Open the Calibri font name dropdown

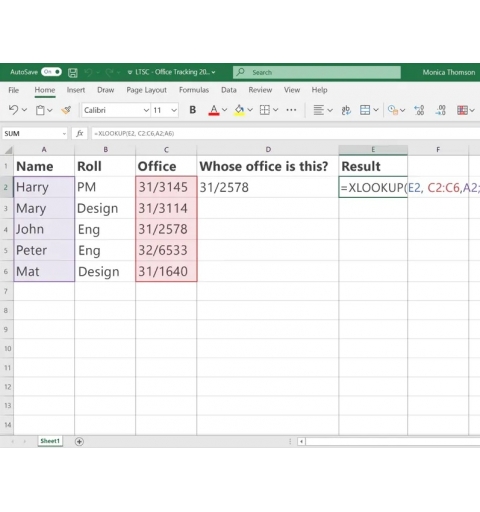146,110
